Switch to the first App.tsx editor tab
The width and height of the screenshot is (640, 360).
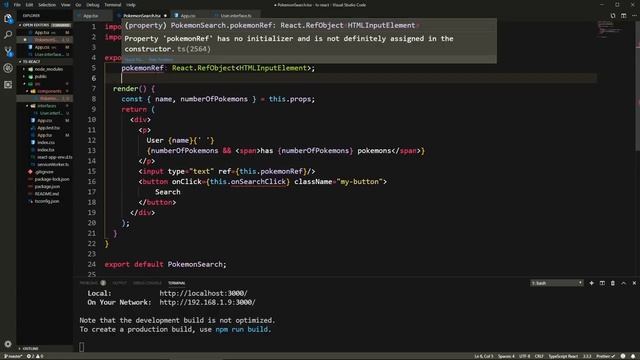click(93, 16)
